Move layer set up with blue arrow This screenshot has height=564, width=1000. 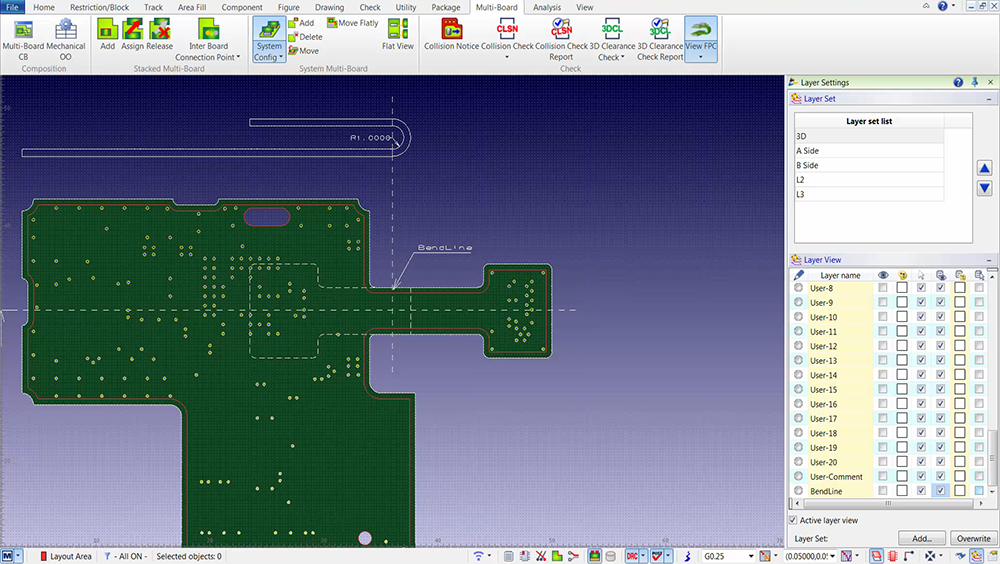pyautogui.click(x=984, y=169)
